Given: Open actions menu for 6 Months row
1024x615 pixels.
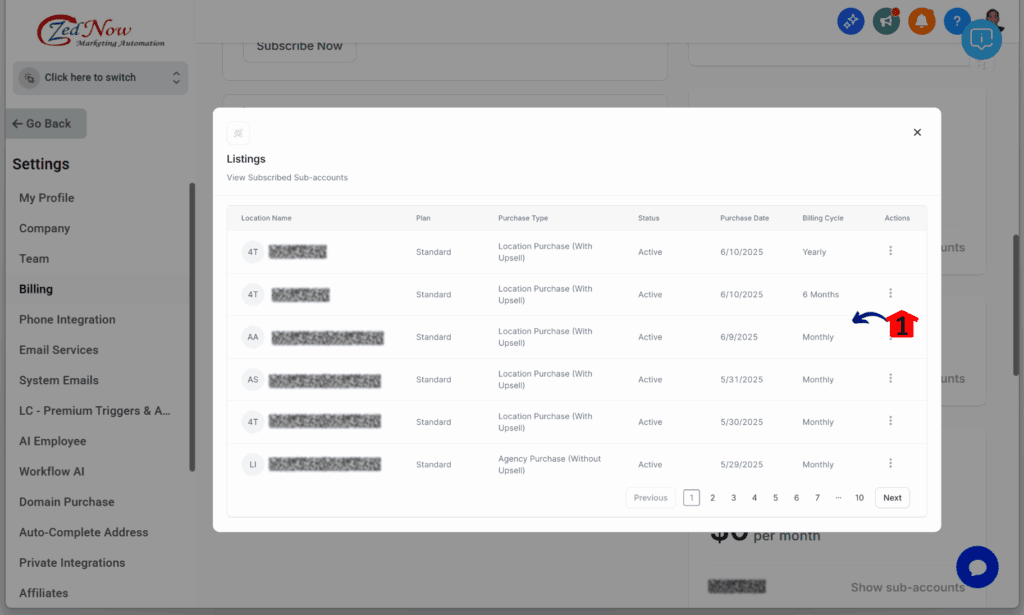Looking at the screenshot, I should 890,293.
